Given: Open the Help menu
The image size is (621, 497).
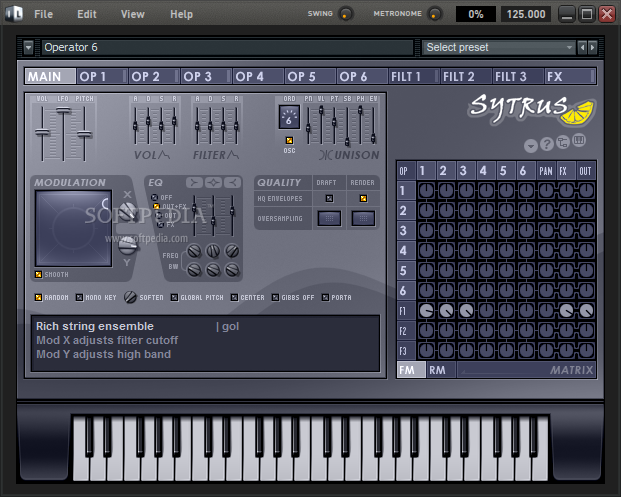Looking at the screenshot, I should pyautogui.click(x=181, y=14).
